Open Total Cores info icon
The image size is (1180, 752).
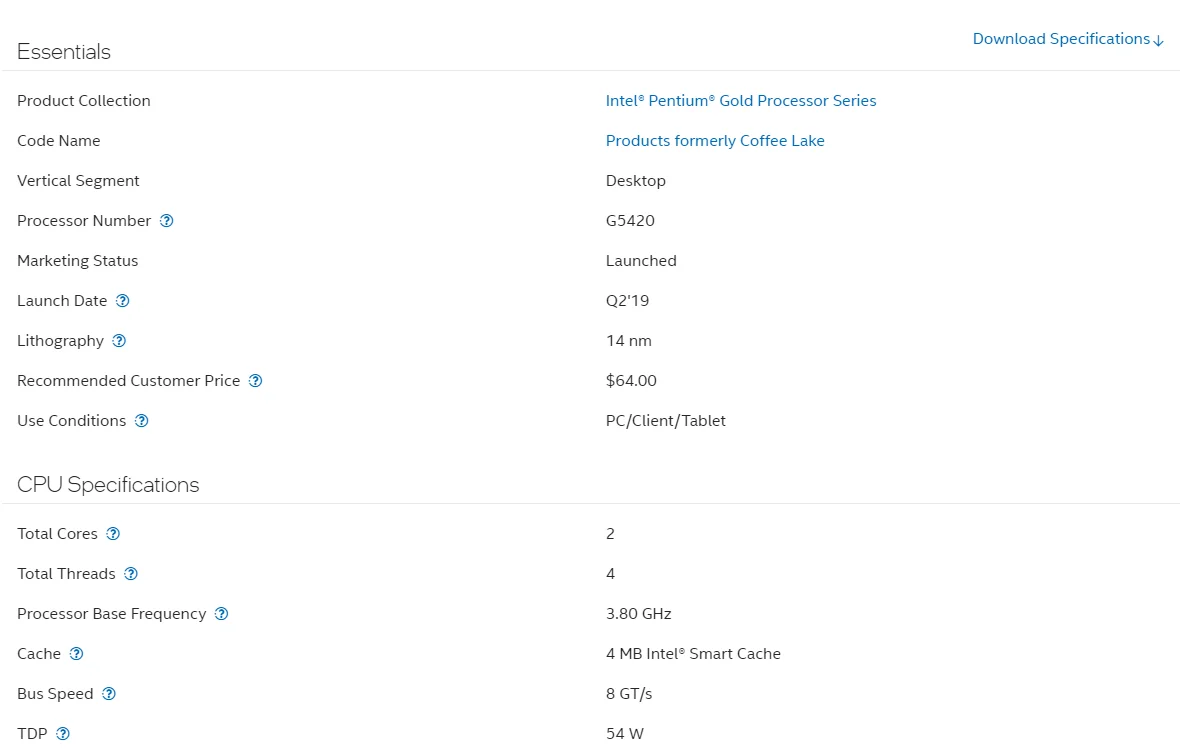(113, 534)
